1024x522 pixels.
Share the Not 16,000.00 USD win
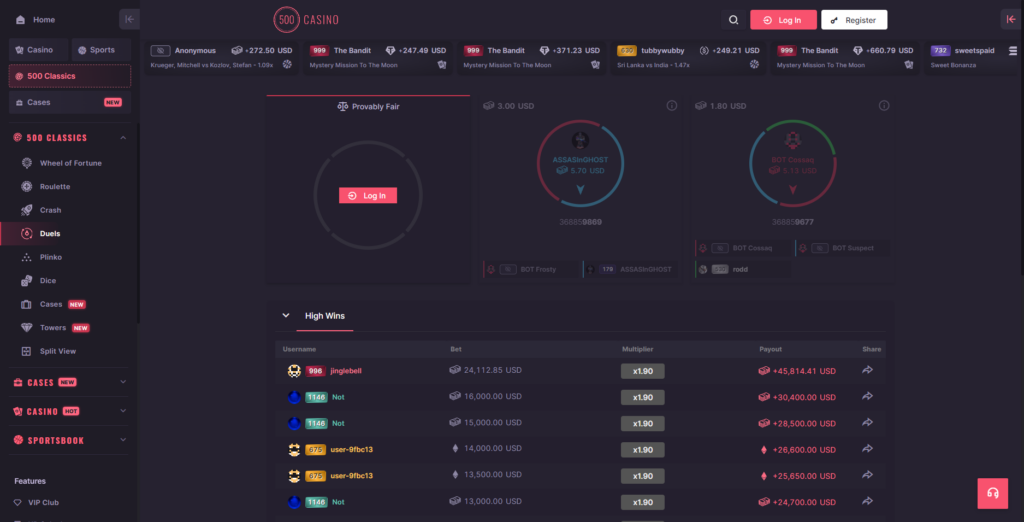[x=867, y=397]
